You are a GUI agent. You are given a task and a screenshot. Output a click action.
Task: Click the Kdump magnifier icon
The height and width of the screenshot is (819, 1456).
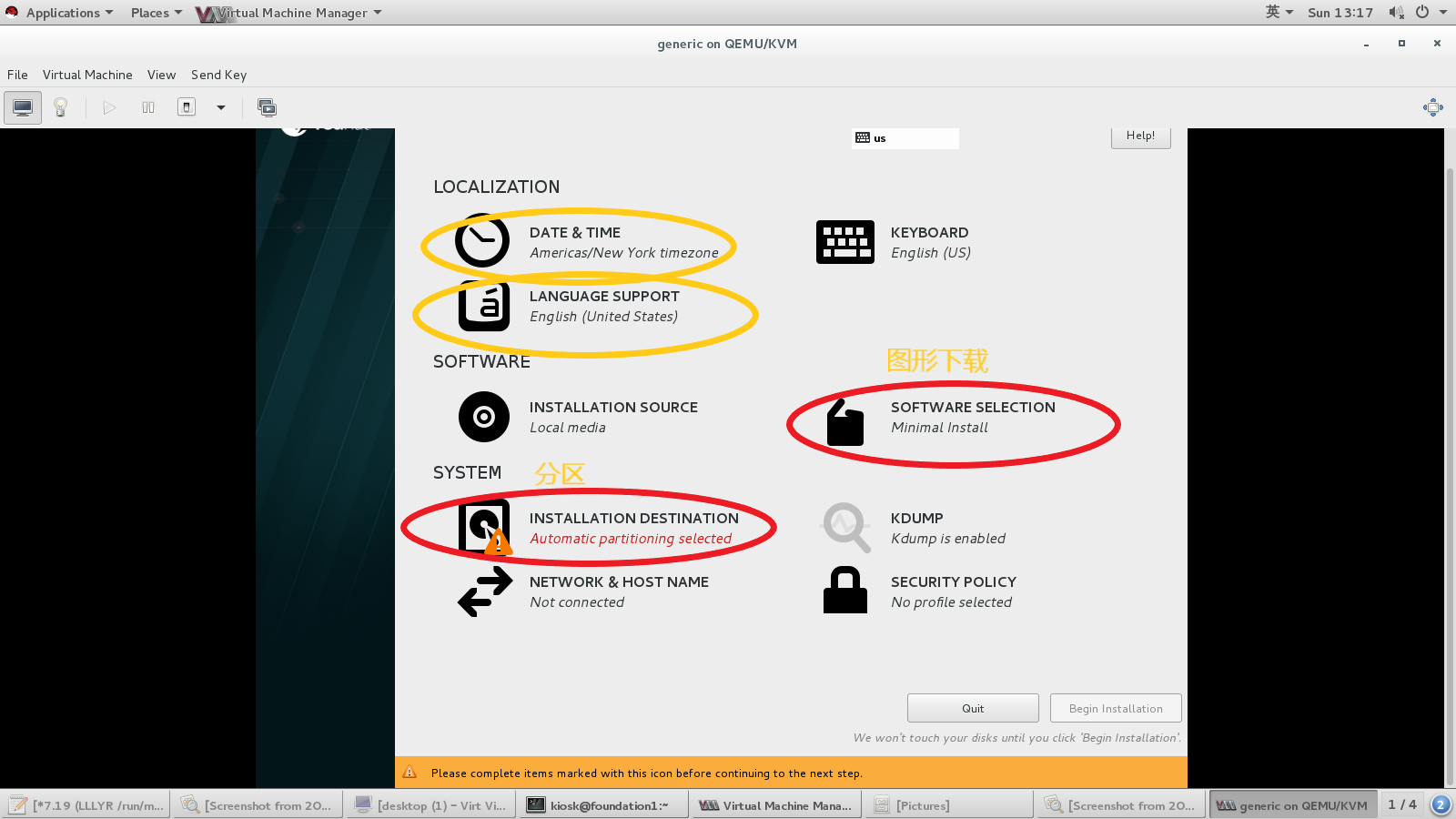pyautogui.click(x=846, y=528)
